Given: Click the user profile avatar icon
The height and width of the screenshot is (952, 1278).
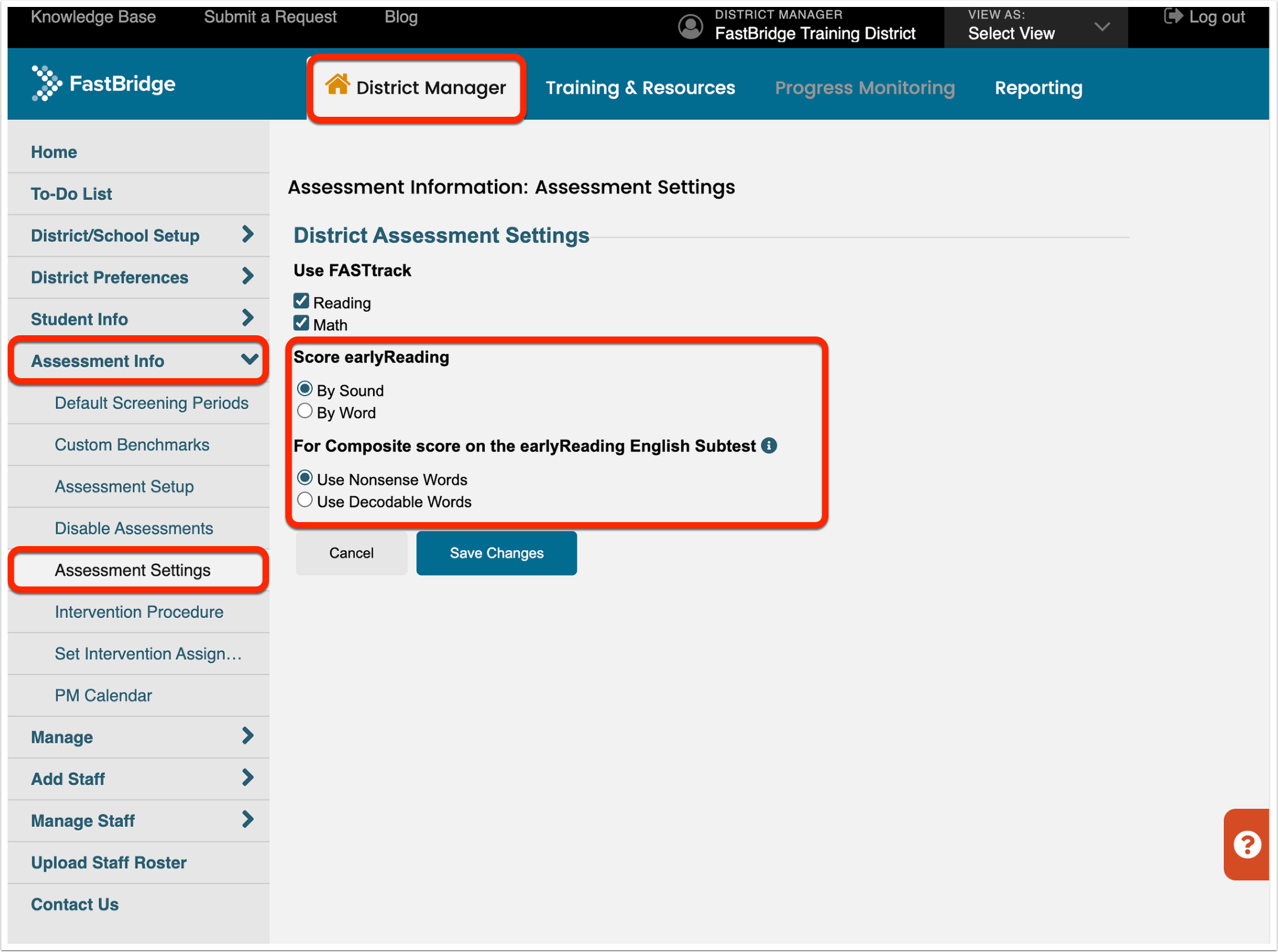Looking at the screenshot, I should [690, 27].
